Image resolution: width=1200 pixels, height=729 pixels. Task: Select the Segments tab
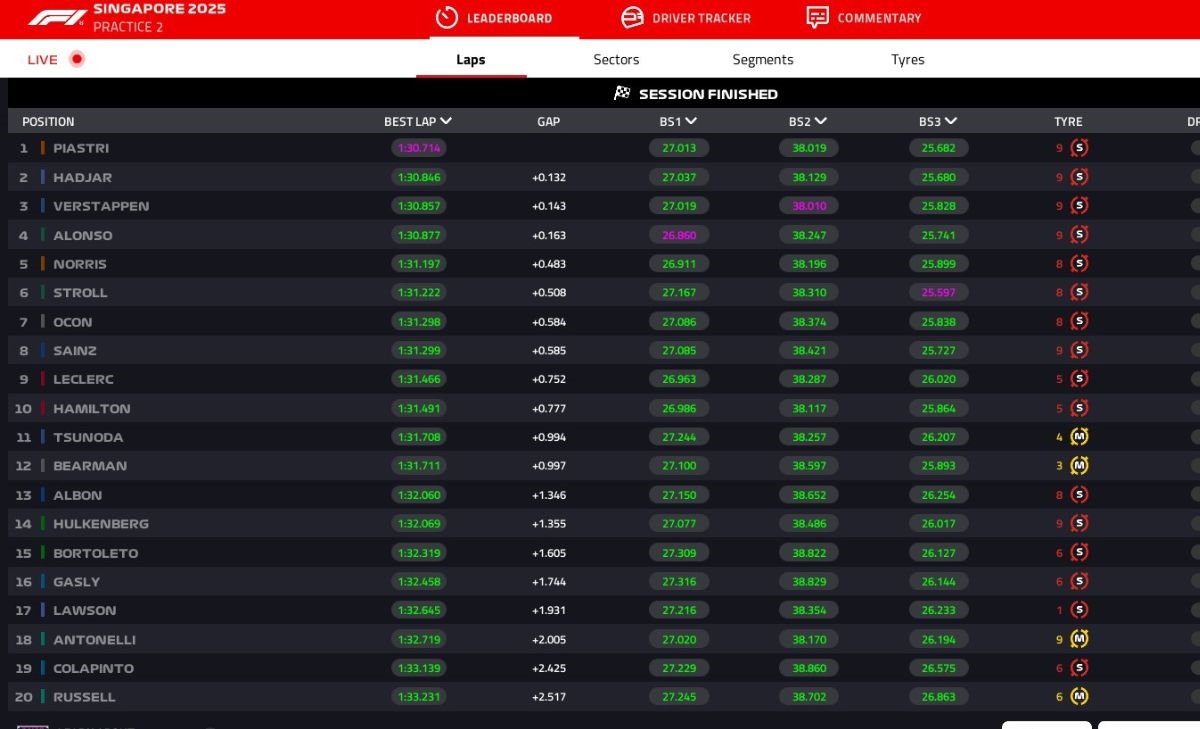762,59
